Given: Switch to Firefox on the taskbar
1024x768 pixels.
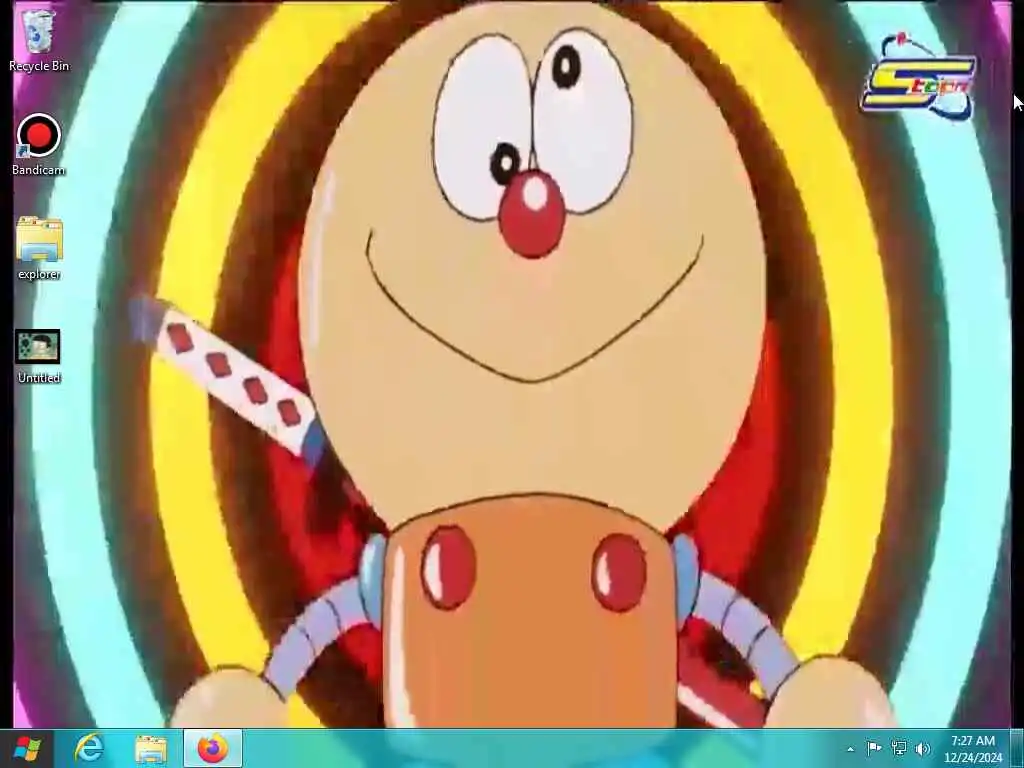Looking at the screenshot, I should tap(212, 748).
